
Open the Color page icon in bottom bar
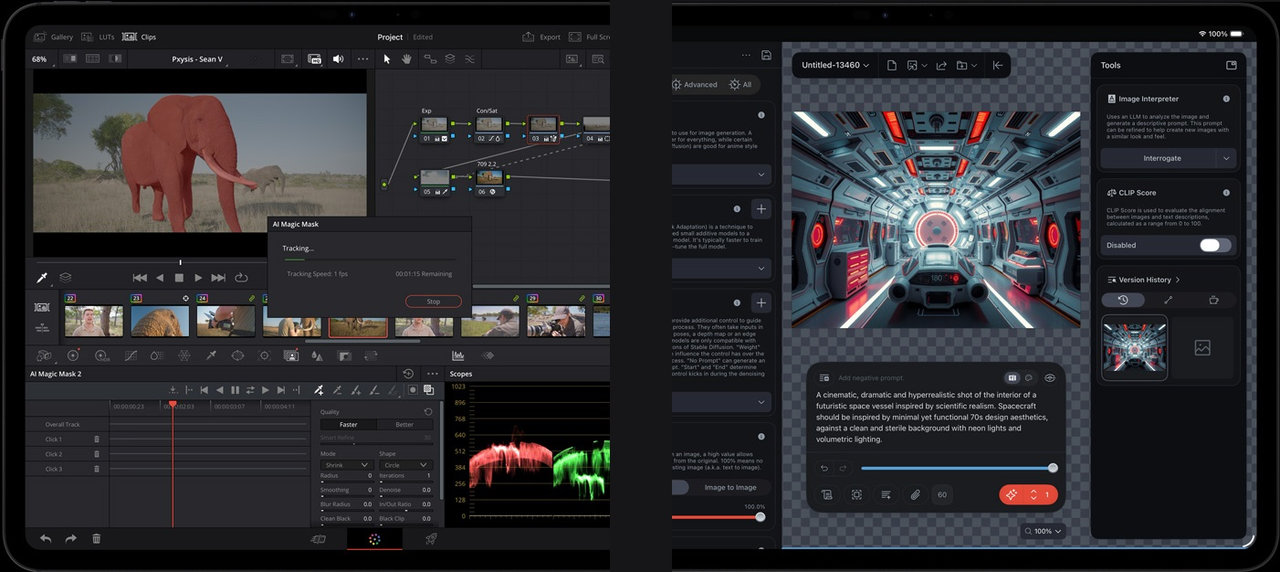tap(374, 539)
